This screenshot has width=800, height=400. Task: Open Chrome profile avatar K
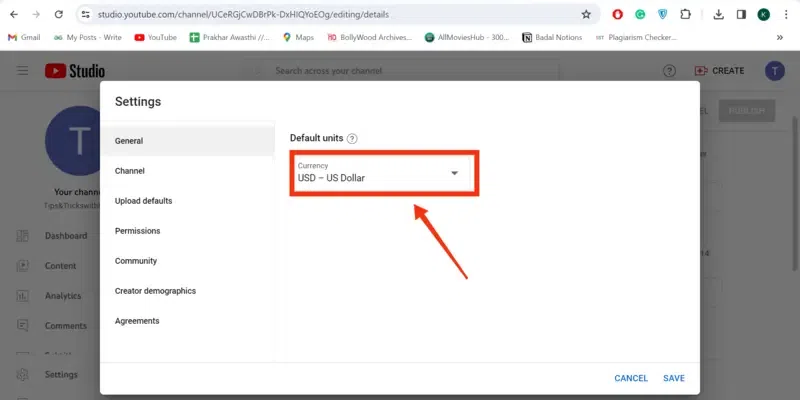tap(763, 14)
